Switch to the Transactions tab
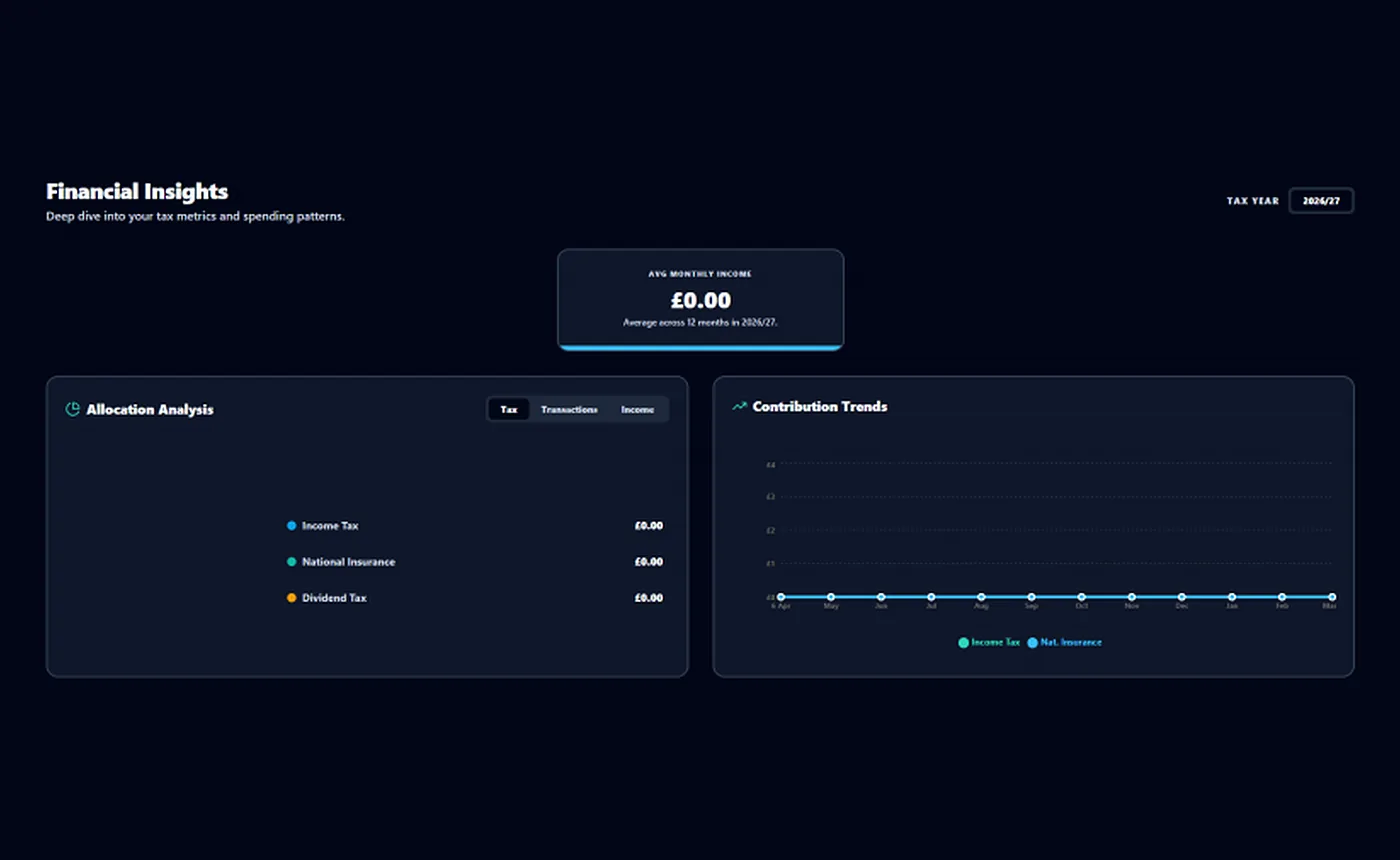 point(569,409)
